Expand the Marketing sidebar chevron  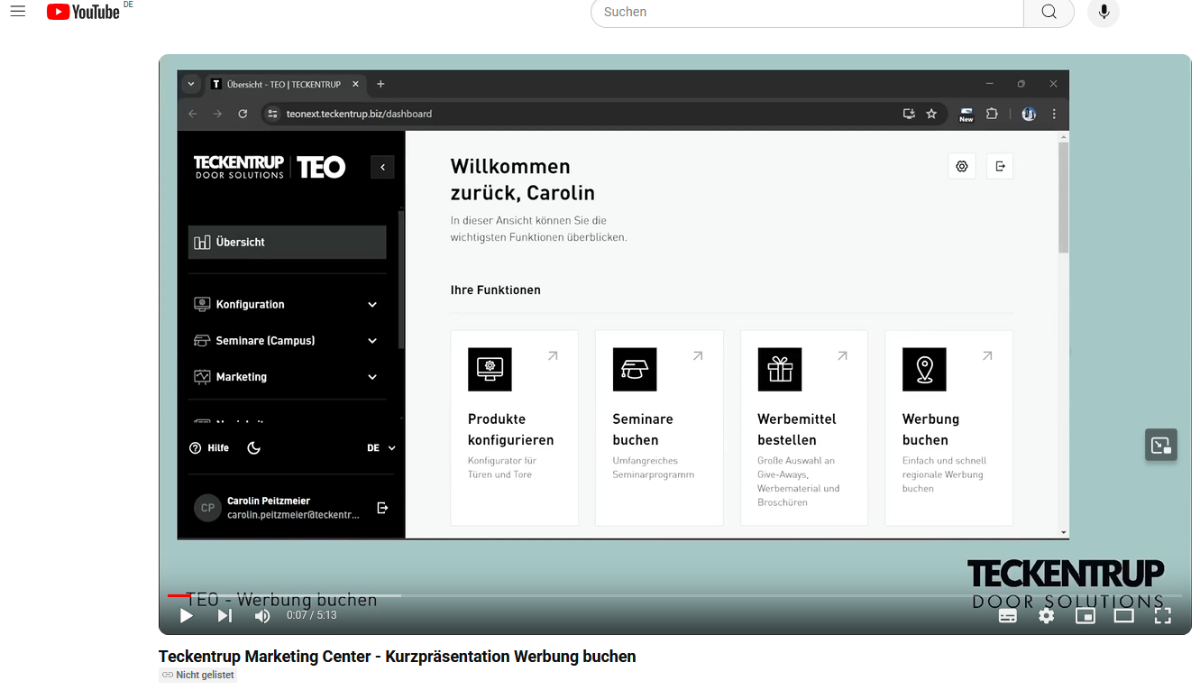tap(372, 377)
